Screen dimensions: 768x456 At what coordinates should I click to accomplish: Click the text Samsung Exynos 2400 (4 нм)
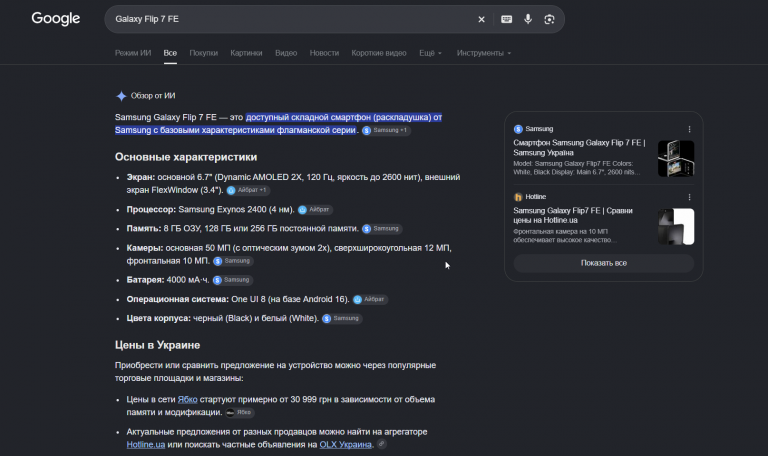coord(236,210)
